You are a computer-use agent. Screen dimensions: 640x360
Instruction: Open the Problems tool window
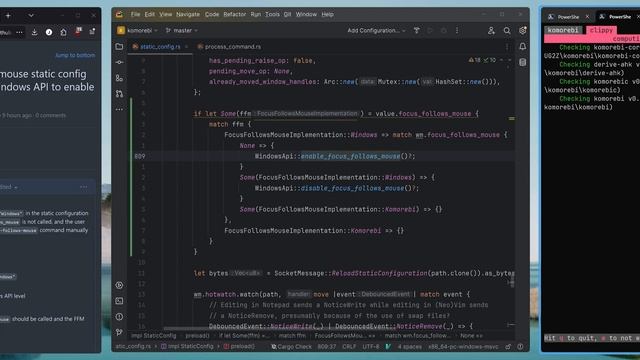(x=119, y=317)
